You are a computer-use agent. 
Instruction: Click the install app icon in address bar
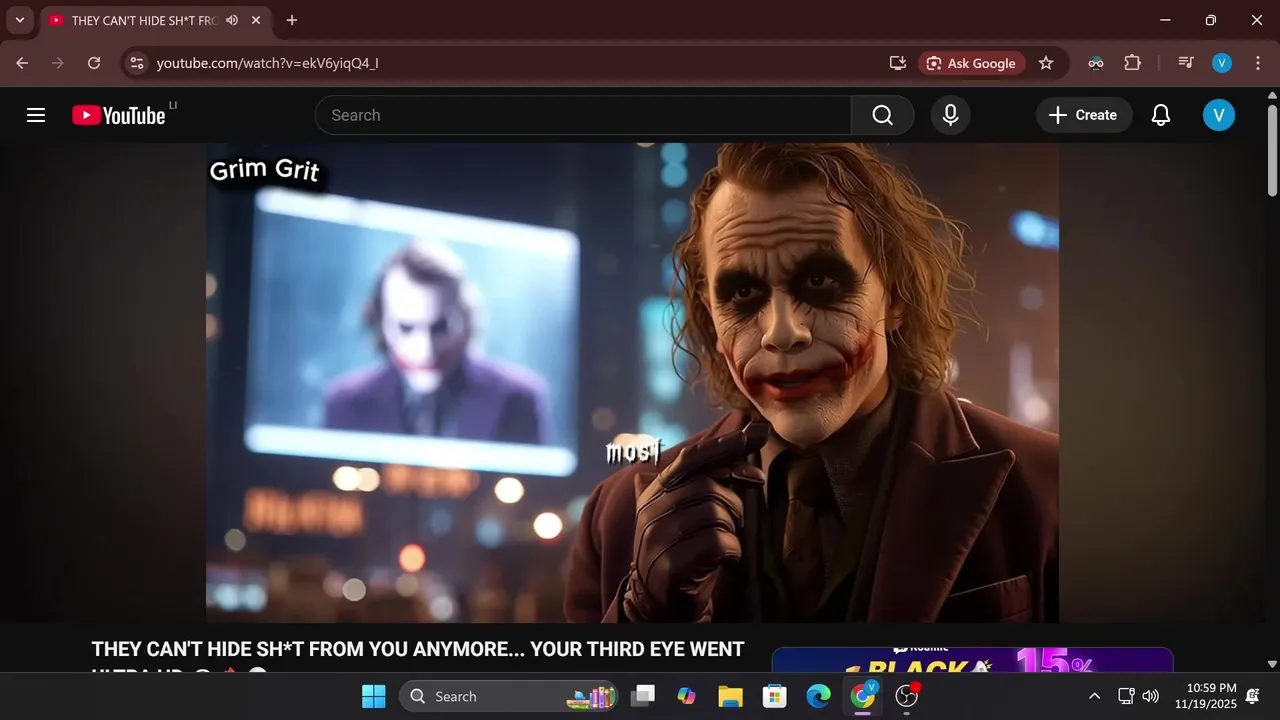[x=897, y=63]
